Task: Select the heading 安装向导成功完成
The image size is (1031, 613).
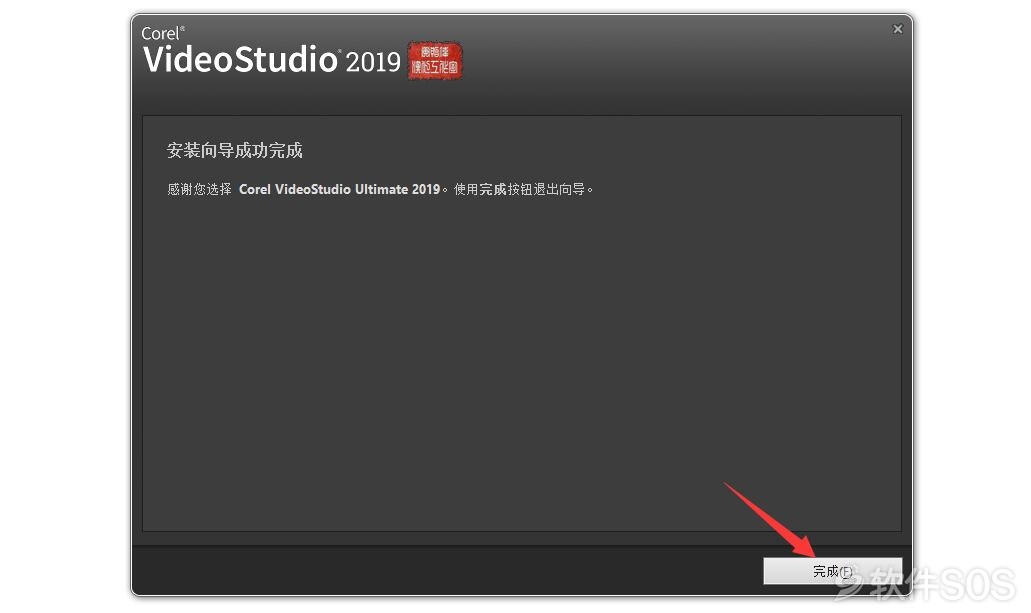Action: [235, 151]
